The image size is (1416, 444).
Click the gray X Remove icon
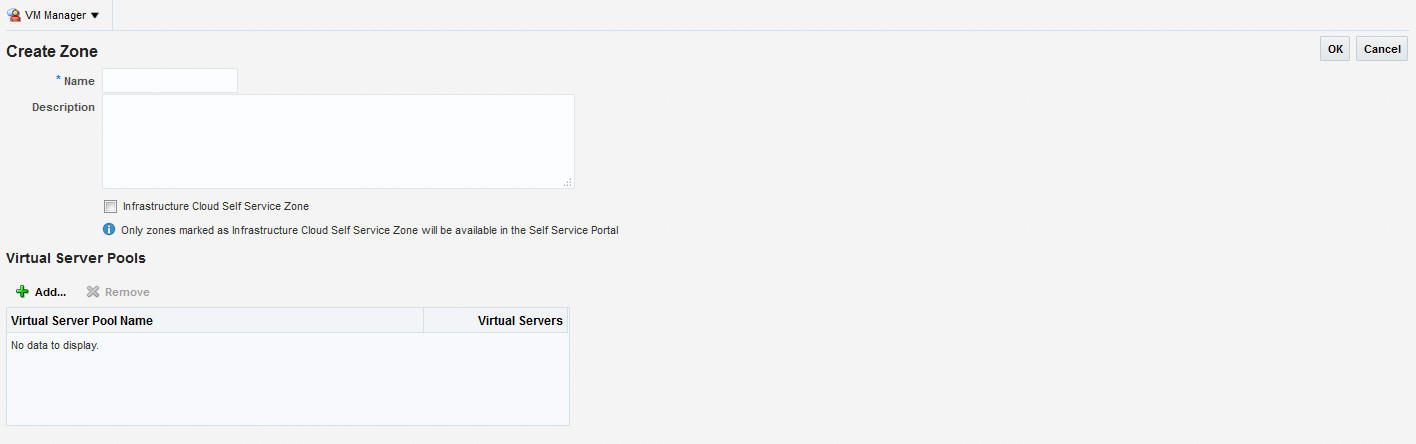coord(93,292)
